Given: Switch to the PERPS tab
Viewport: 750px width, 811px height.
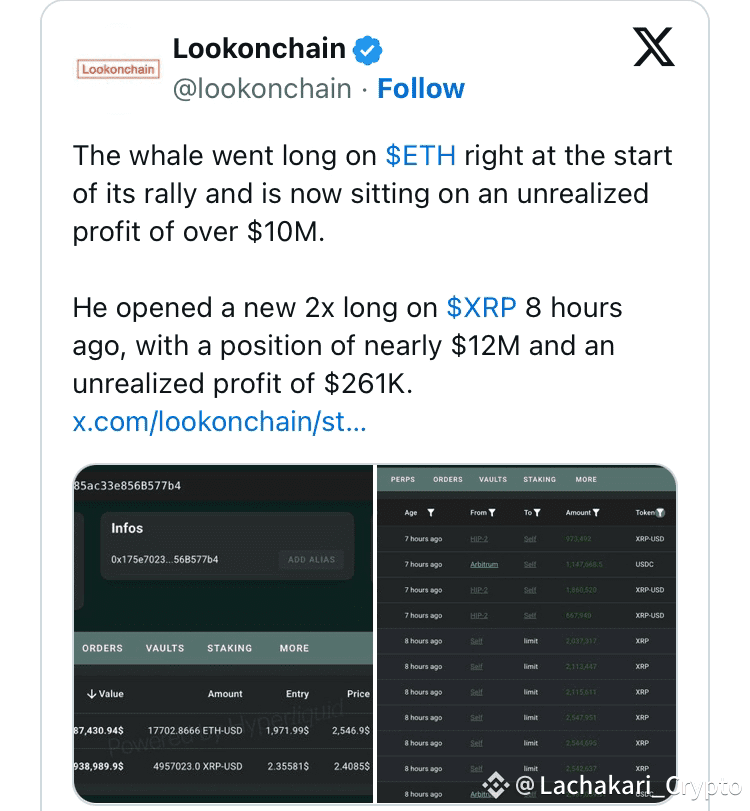Looking at the screenshot, I should coord(403,479).
